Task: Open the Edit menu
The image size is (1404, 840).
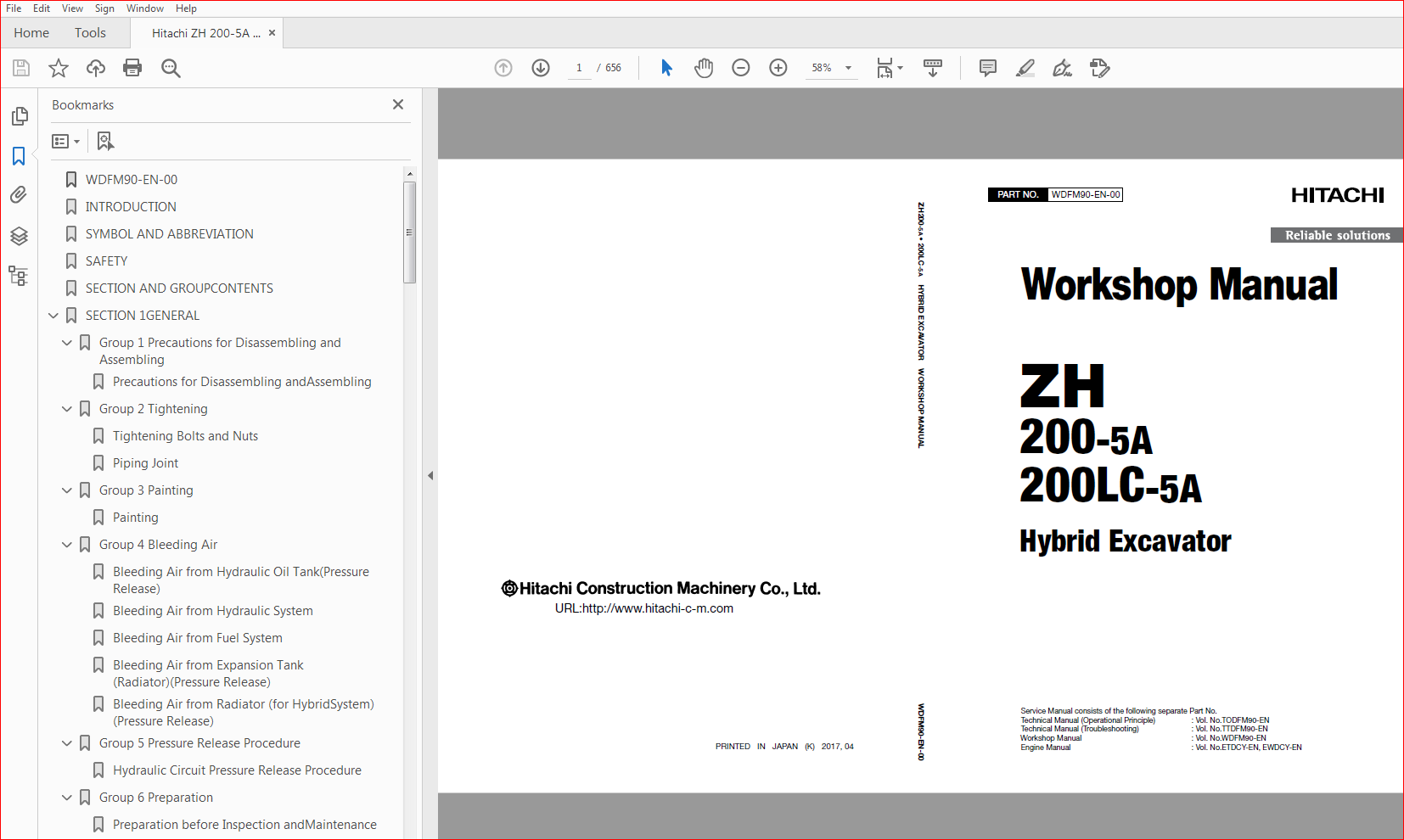Action: click(x=42, y=8)
